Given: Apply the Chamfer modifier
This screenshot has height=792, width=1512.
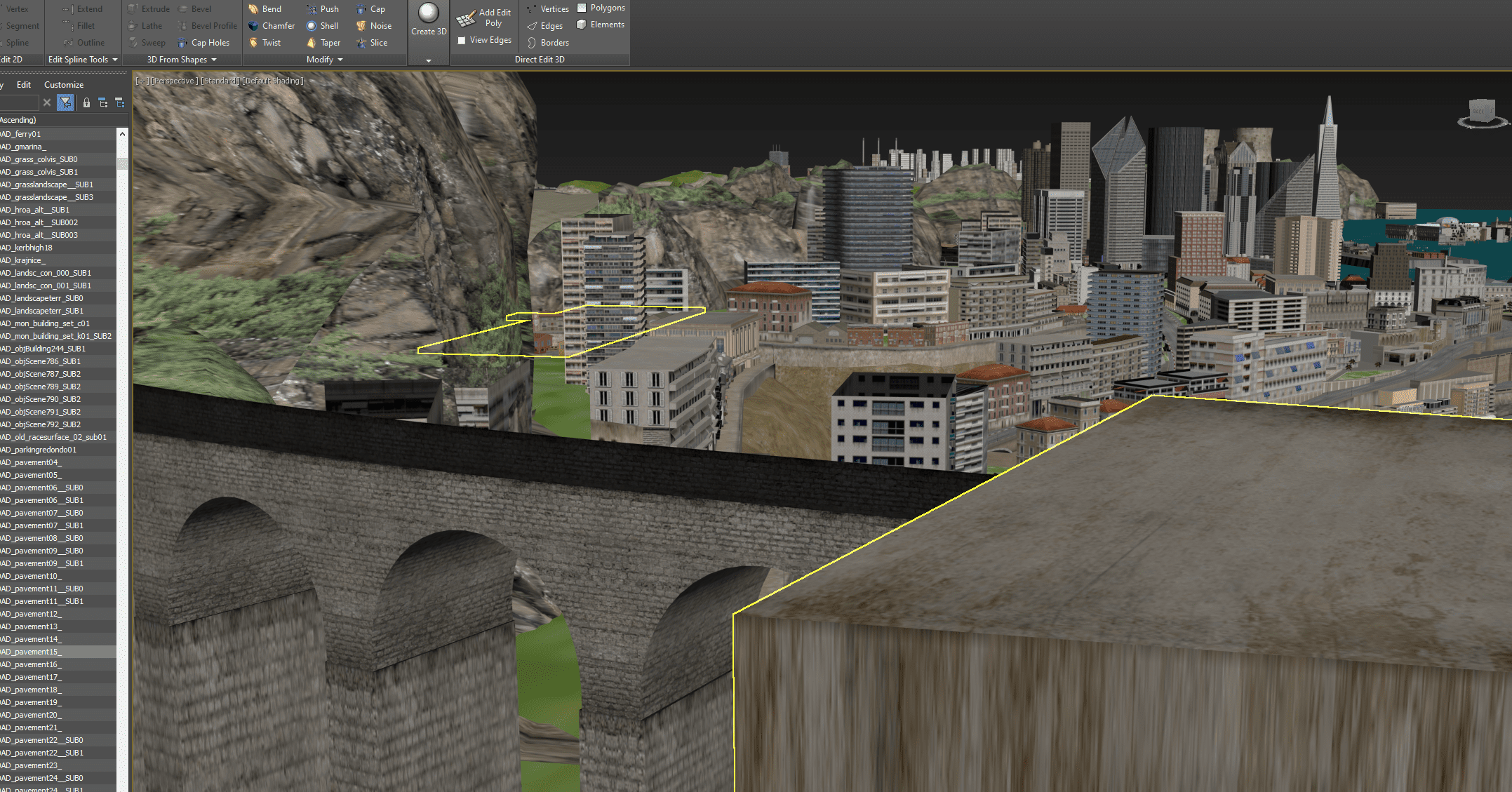Looking at the screenshot, I should tap(272, 26).
